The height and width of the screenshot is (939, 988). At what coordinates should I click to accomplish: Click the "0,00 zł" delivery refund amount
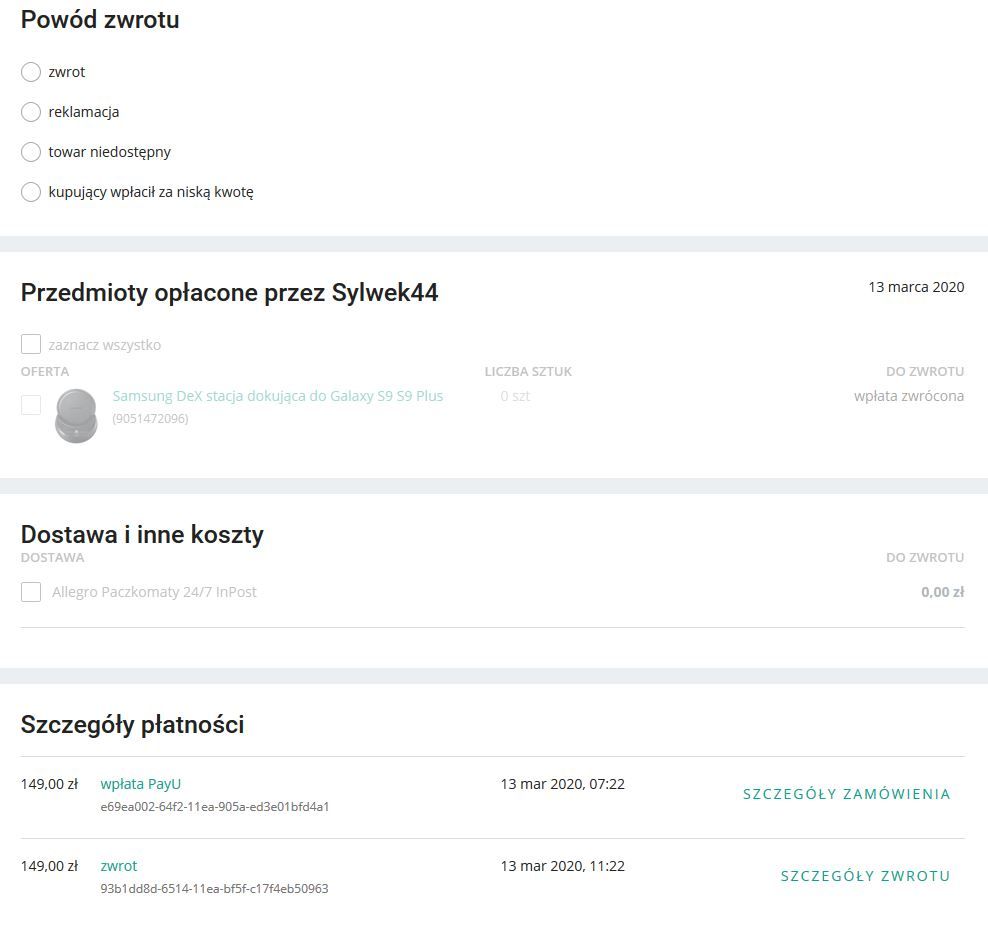pyautogui.click(x=942, y=592)
